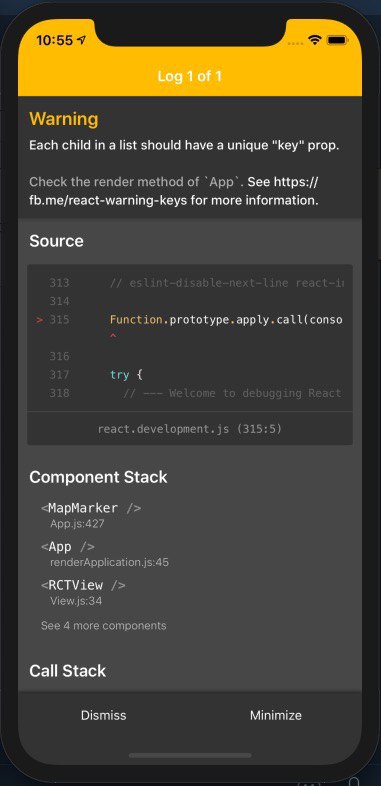
Task: Open the MapMarker component stack entry
Action: pos(91,515)
